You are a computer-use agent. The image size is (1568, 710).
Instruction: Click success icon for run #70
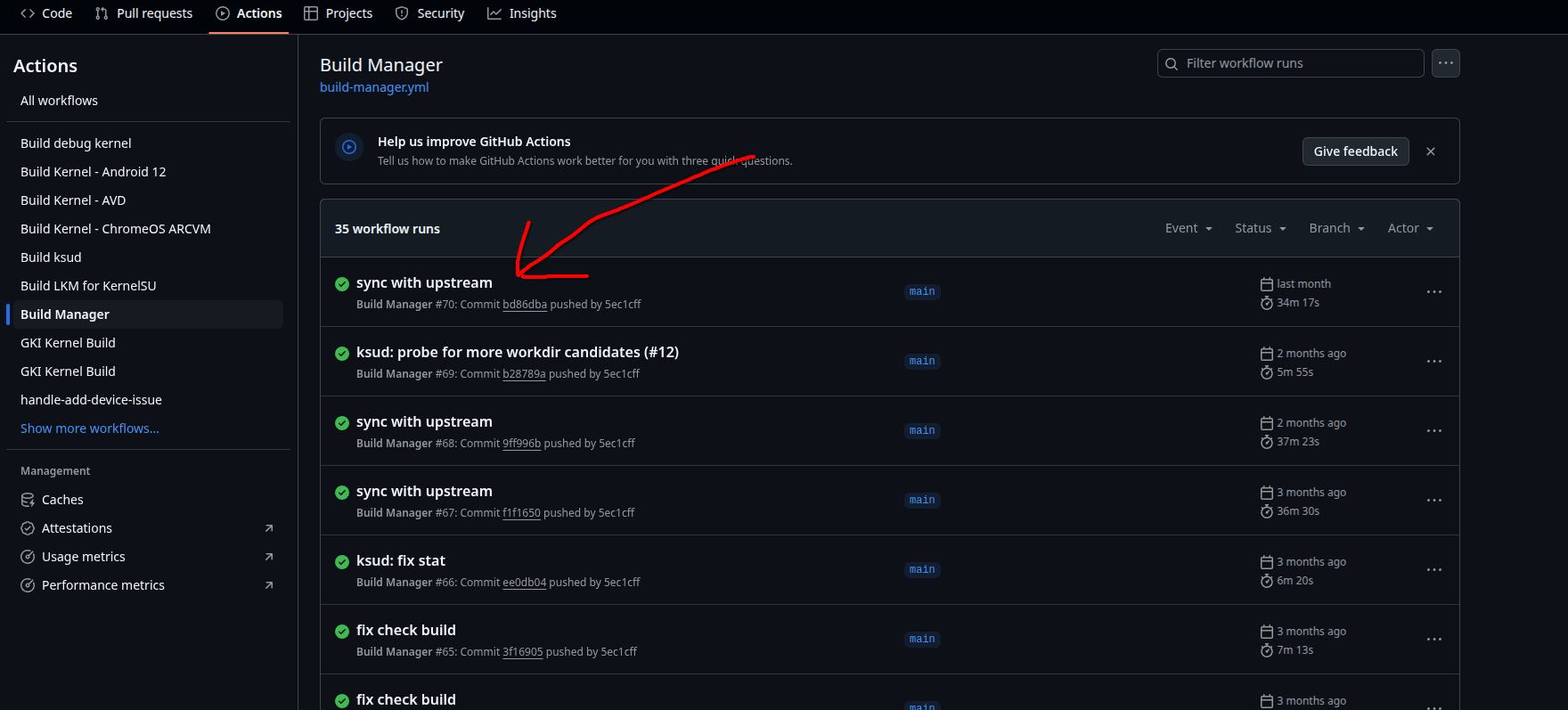341,284
